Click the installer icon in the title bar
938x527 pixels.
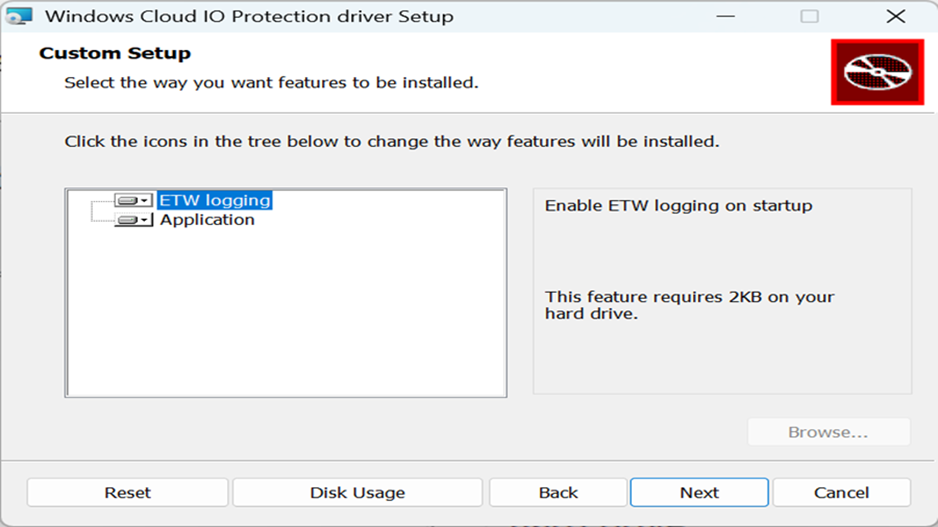(x=20, y=16)
